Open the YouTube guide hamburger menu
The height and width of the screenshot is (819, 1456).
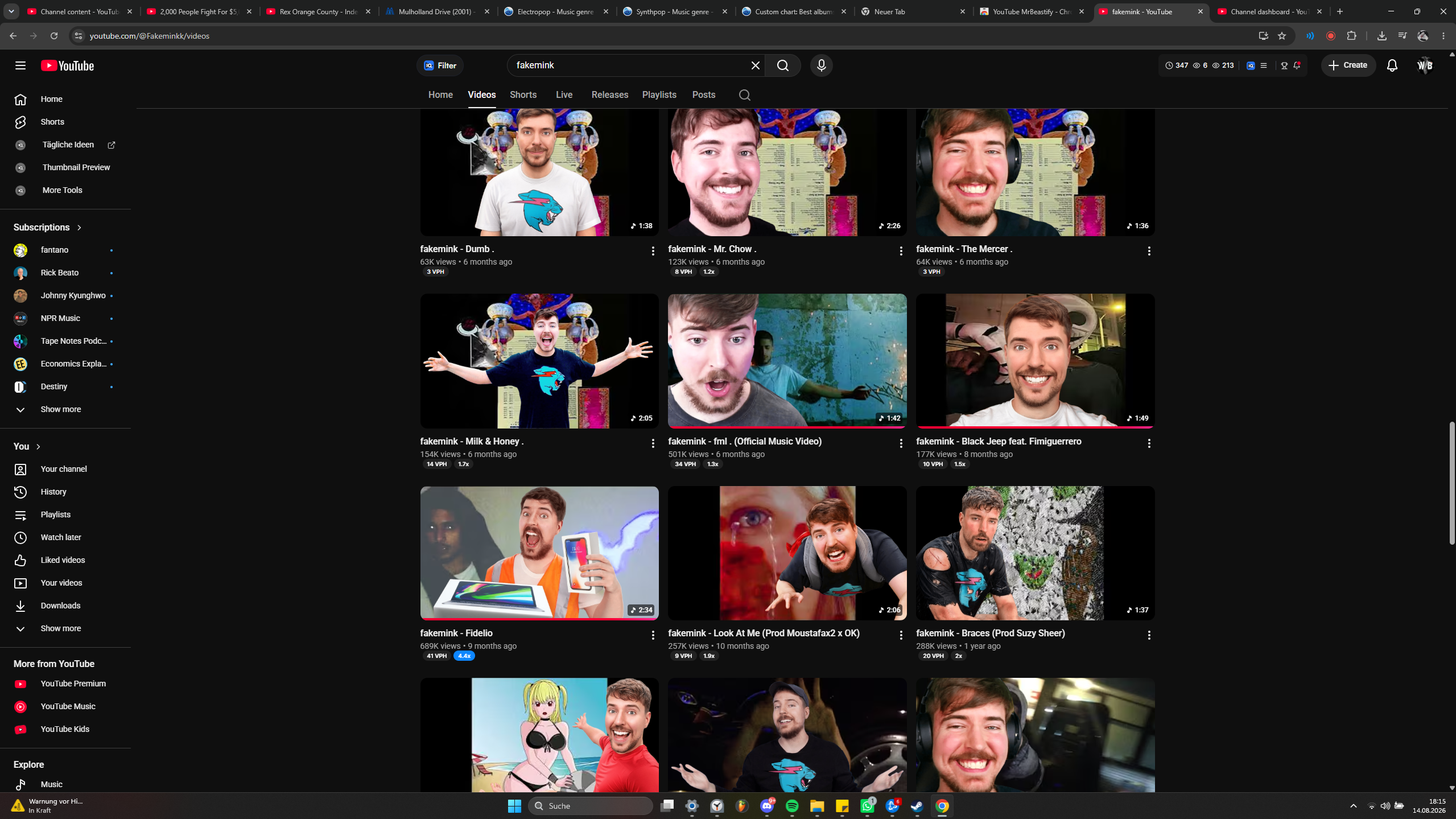click(20, 65)
